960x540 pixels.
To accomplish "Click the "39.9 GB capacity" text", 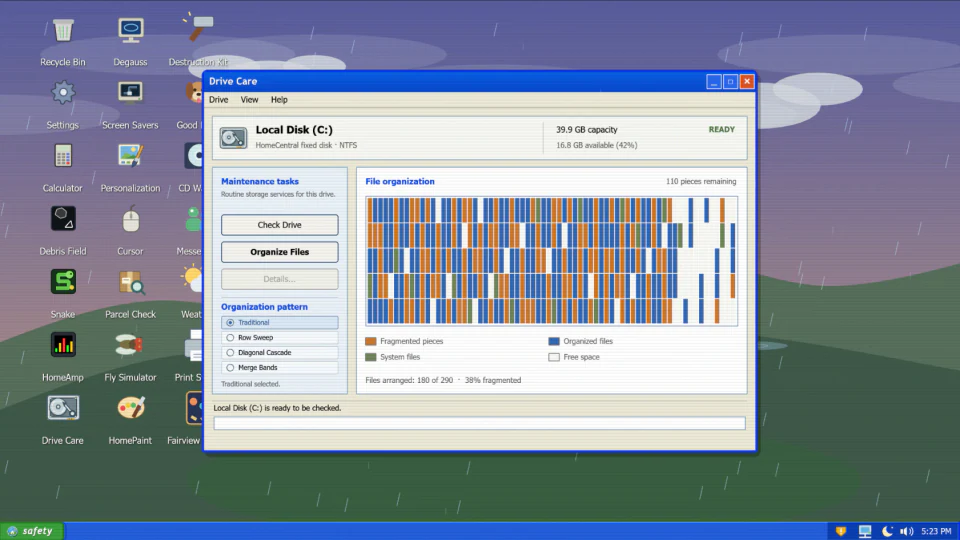I will [x=587, y=130].
